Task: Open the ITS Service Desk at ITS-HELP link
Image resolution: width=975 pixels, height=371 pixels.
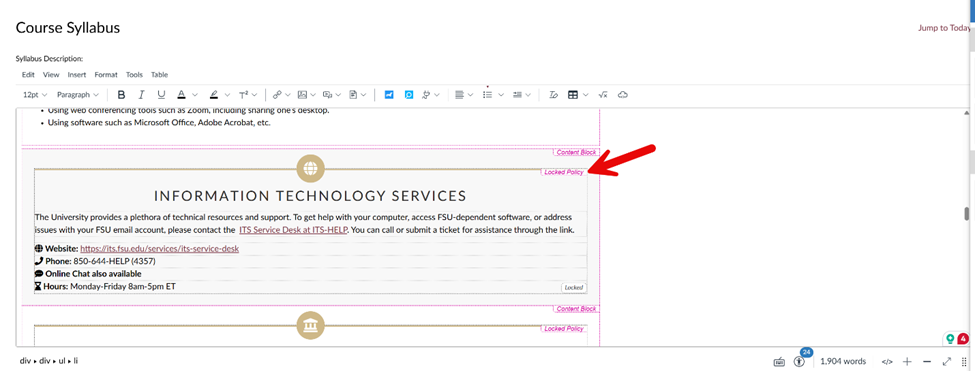Action: coord(293,230)
